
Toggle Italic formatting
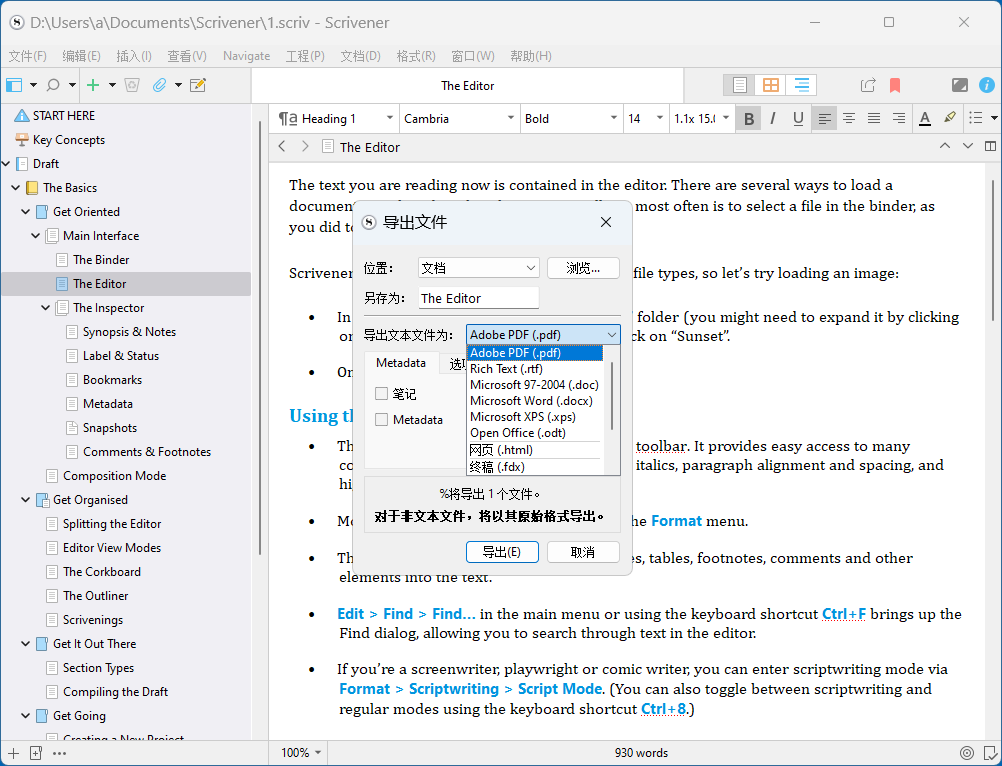click(773, 119)
